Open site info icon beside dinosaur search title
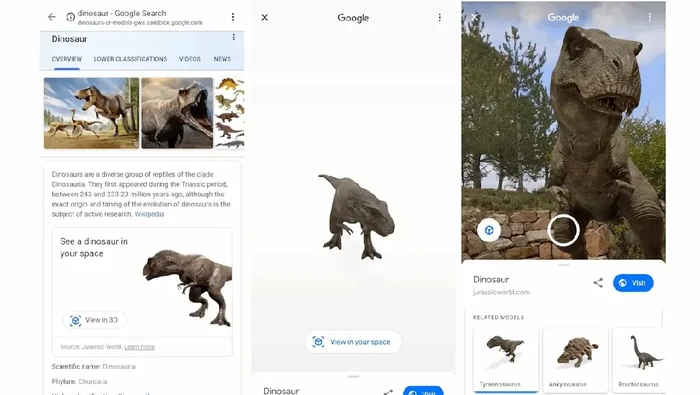This screenshot has width=700, height=395. pos(70,17)
